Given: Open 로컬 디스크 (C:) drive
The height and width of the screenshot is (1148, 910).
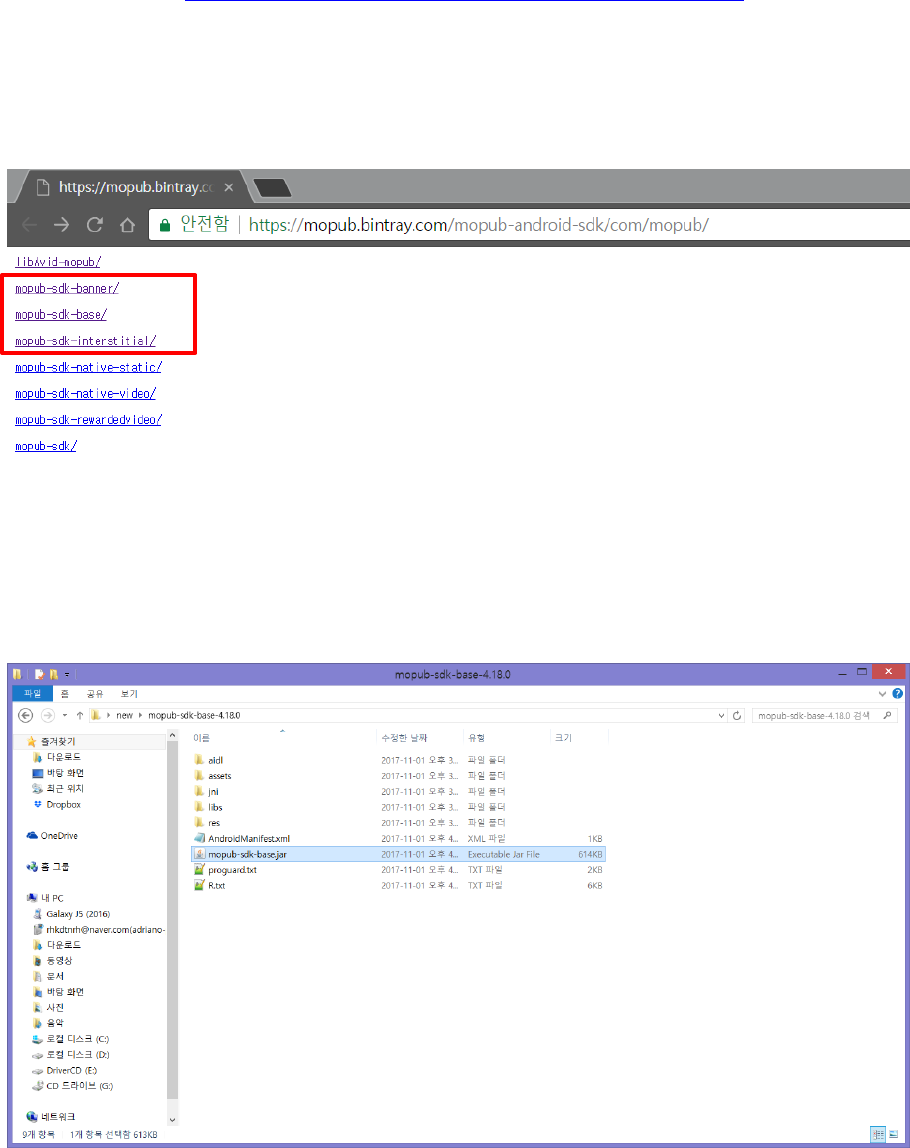Looking at the screenshot, I should tap(78, 1039).
